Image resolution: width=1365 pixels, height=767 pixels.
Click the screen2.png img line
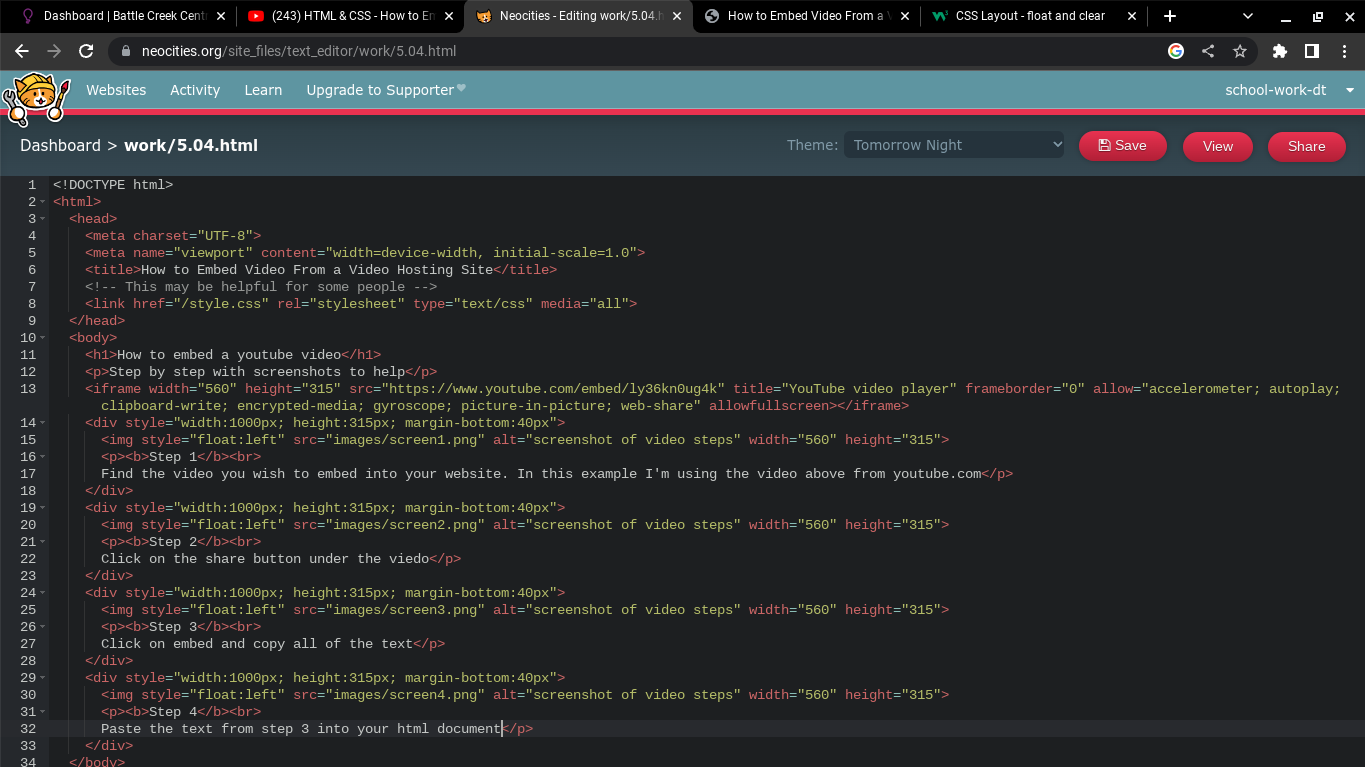coord(525,525)
